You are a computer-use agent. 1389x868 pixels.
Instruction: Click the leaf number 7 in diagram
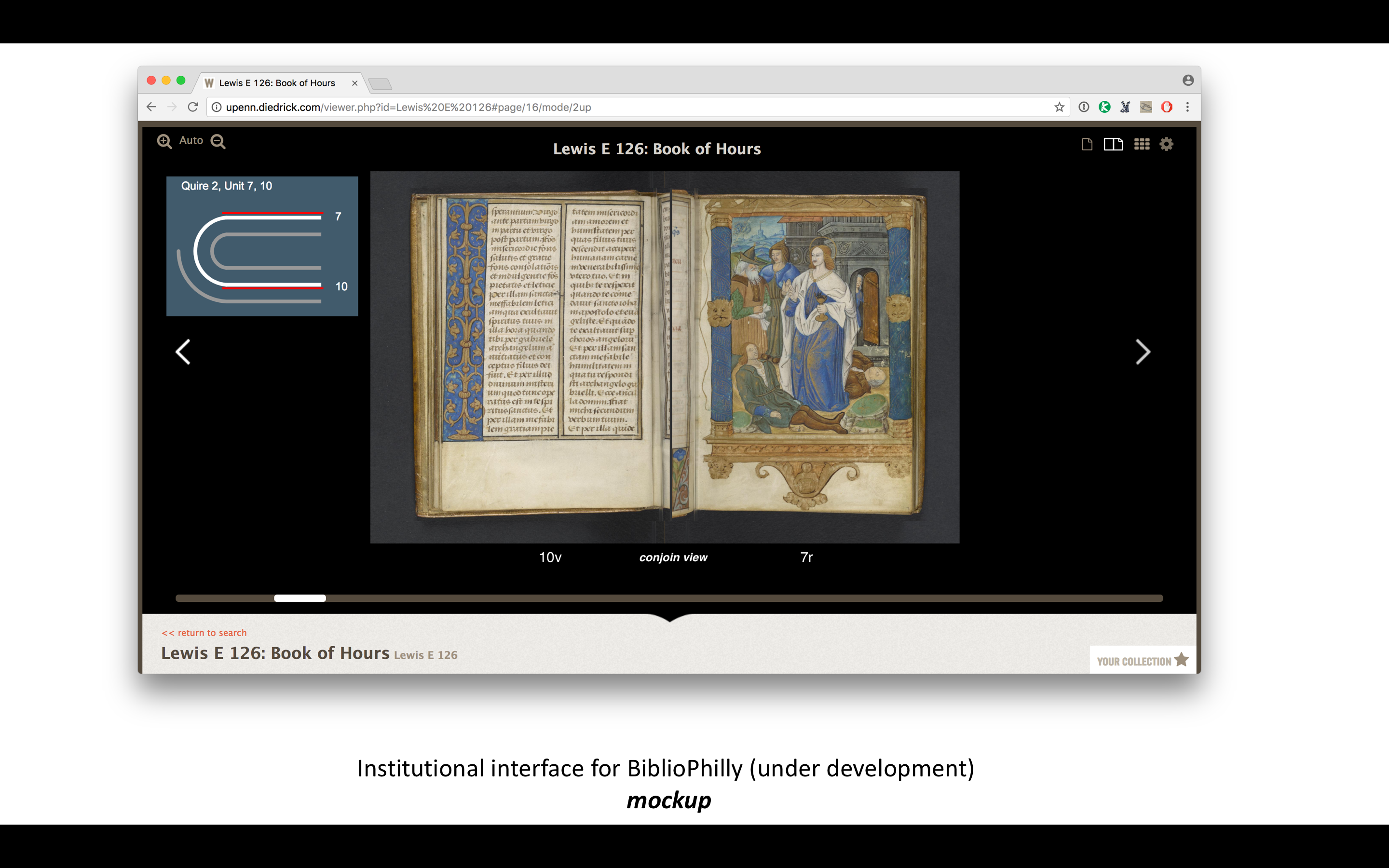coord(338,217)
